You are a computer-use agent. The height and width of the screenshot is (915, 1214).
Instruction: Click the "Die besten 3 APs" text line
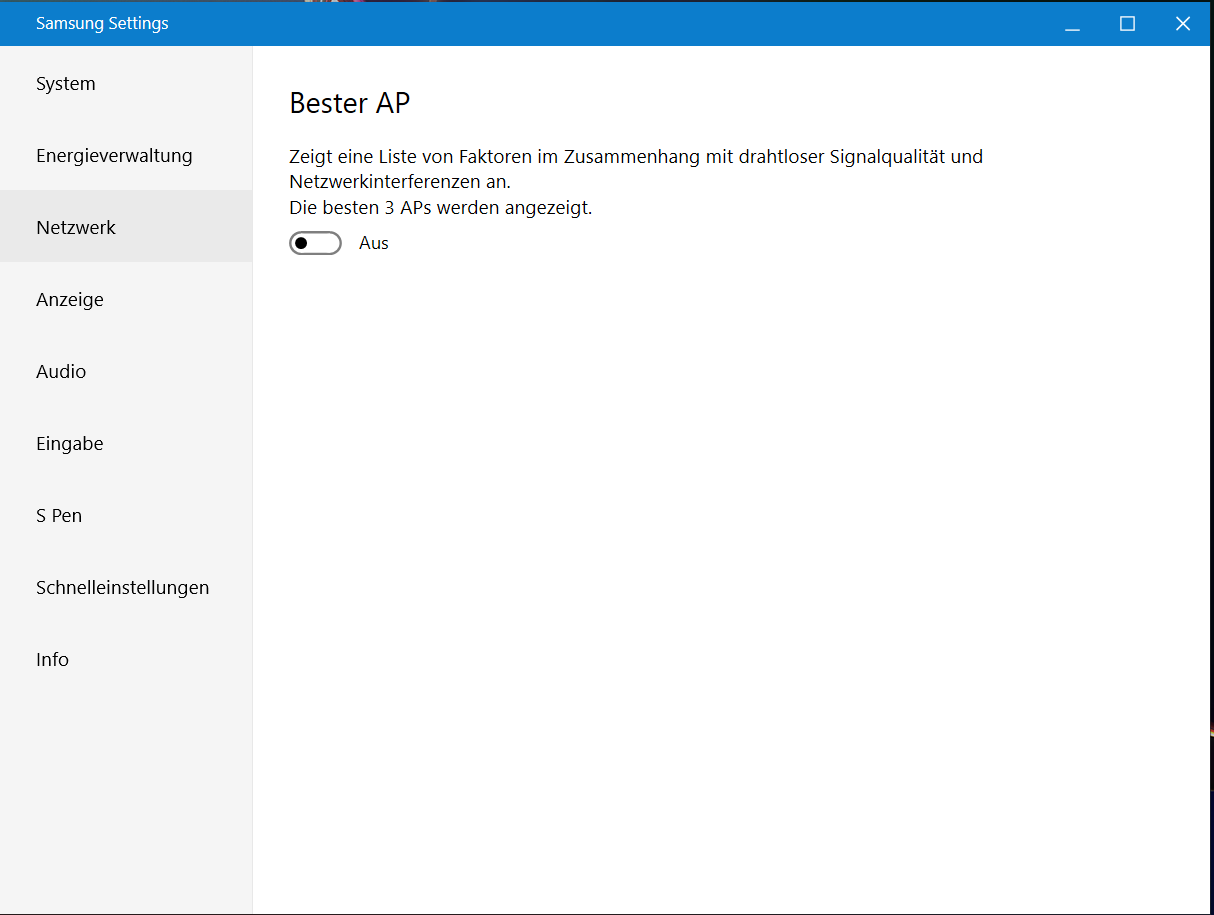(440, 208)
